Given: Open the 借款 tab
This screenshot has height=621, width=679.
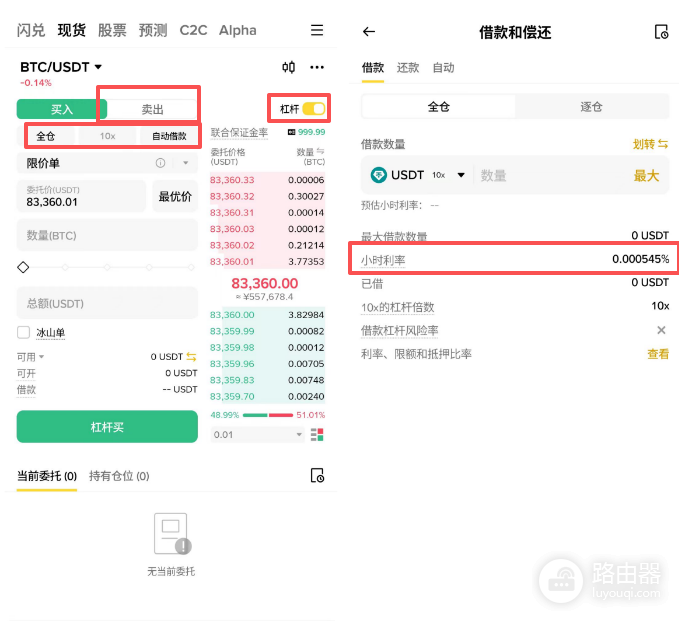Looking at the screenshot, I should coord(373,68).
